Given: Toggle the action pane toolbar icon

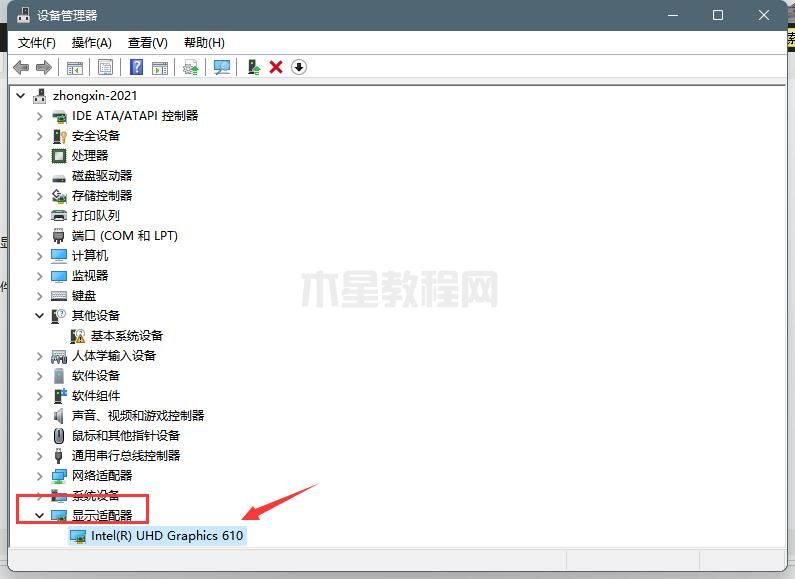Looking at the screenshot, I should (x=160, y=67).
